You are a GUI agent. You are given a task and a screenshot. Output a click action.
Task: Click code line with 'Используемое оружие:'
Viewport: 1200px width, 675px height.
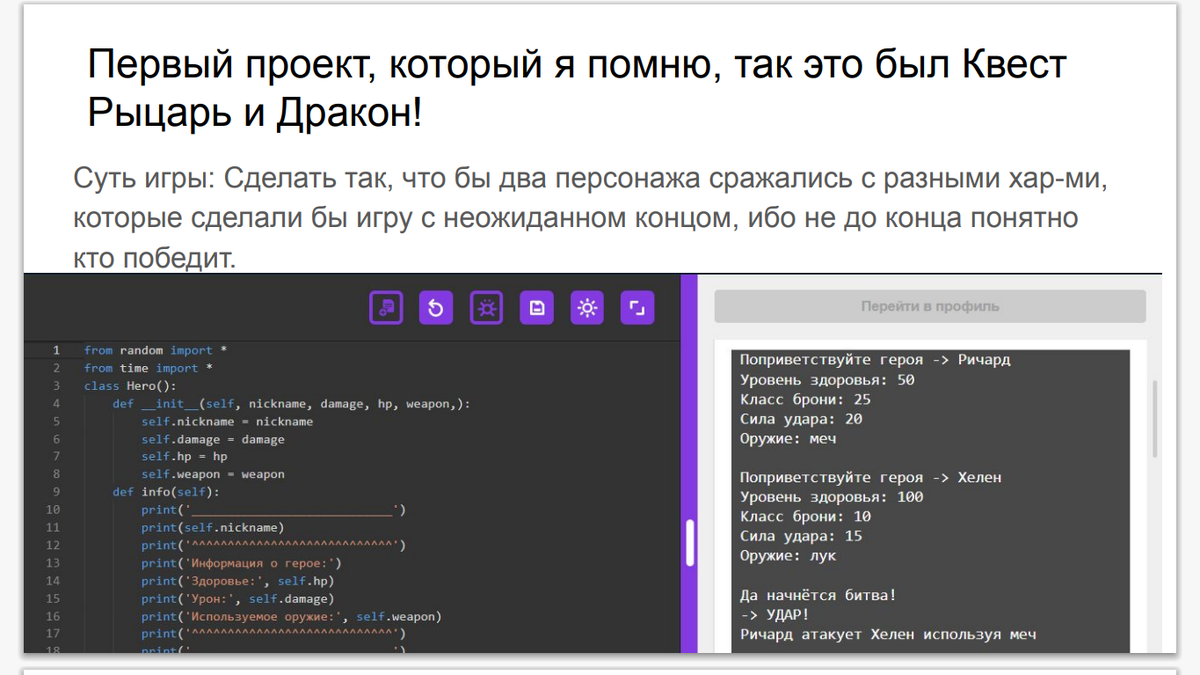click(x=291, y=616)
